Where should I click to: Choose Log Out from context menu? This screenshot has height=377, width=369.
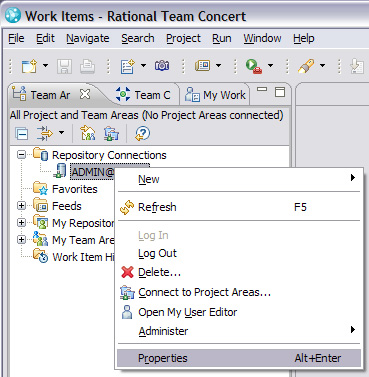click(157, 253)
